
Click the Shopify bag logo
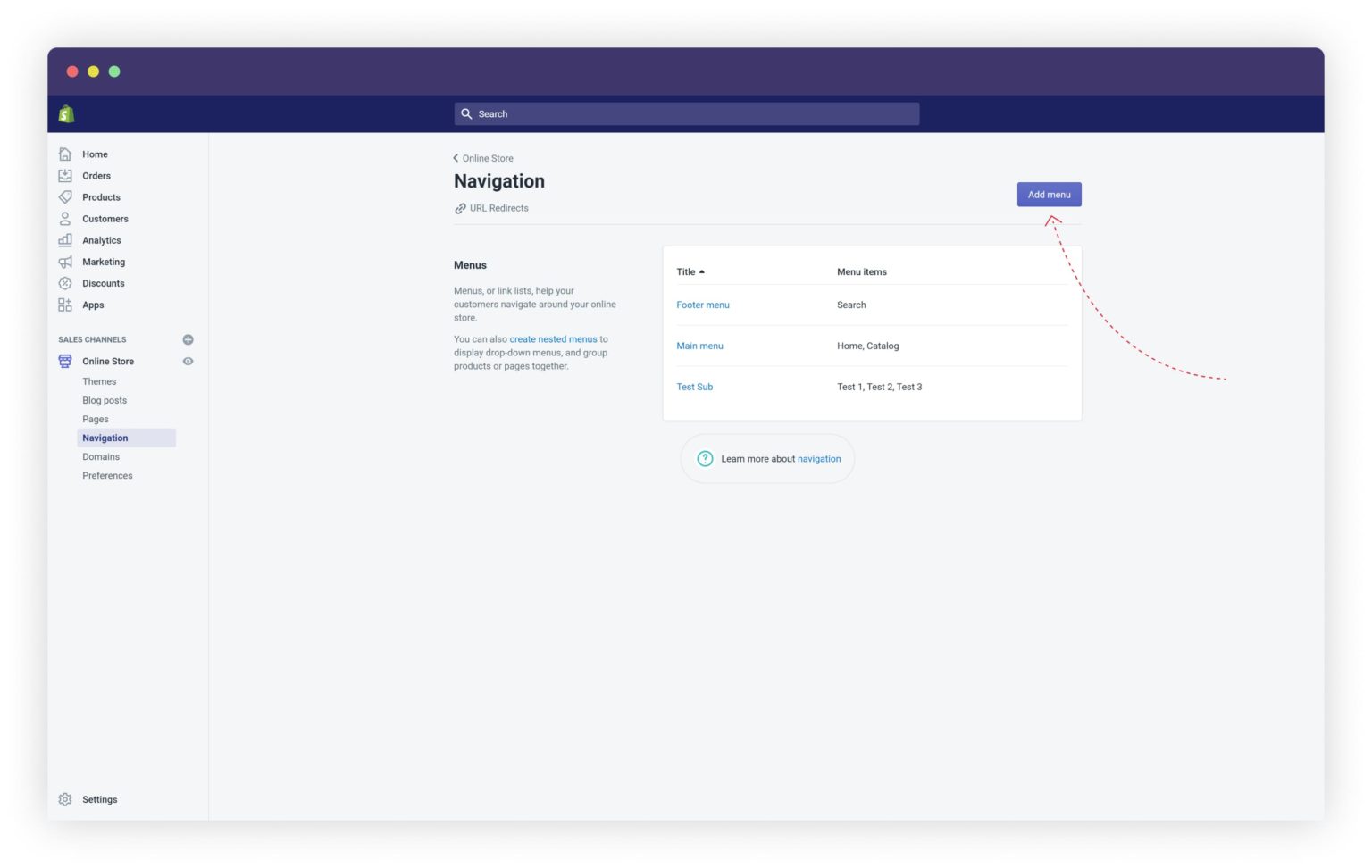66,113
